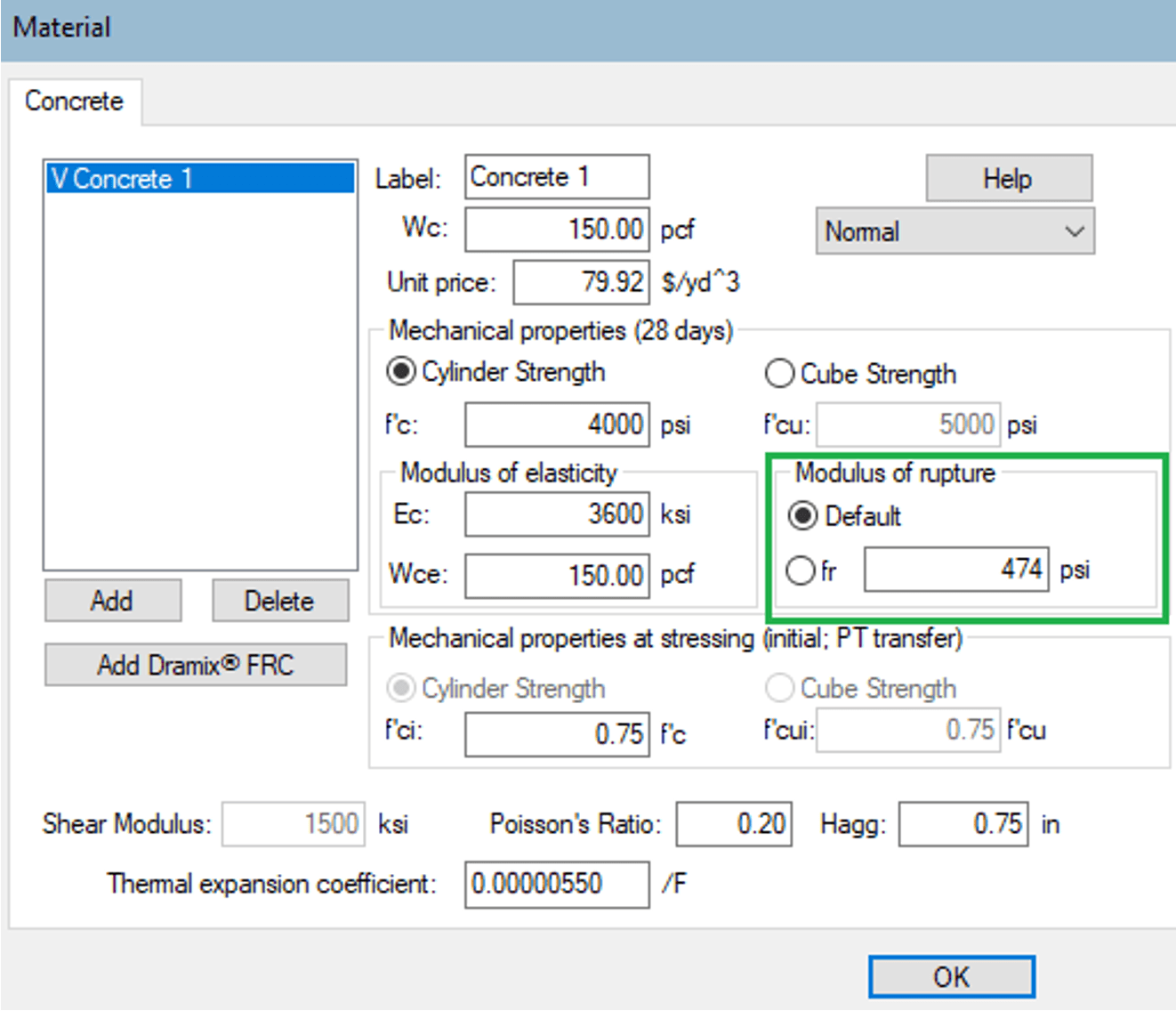The image size is (1176, 1011).
Task: Open the Normal concrete type dropdown
Action: (954, 231)
